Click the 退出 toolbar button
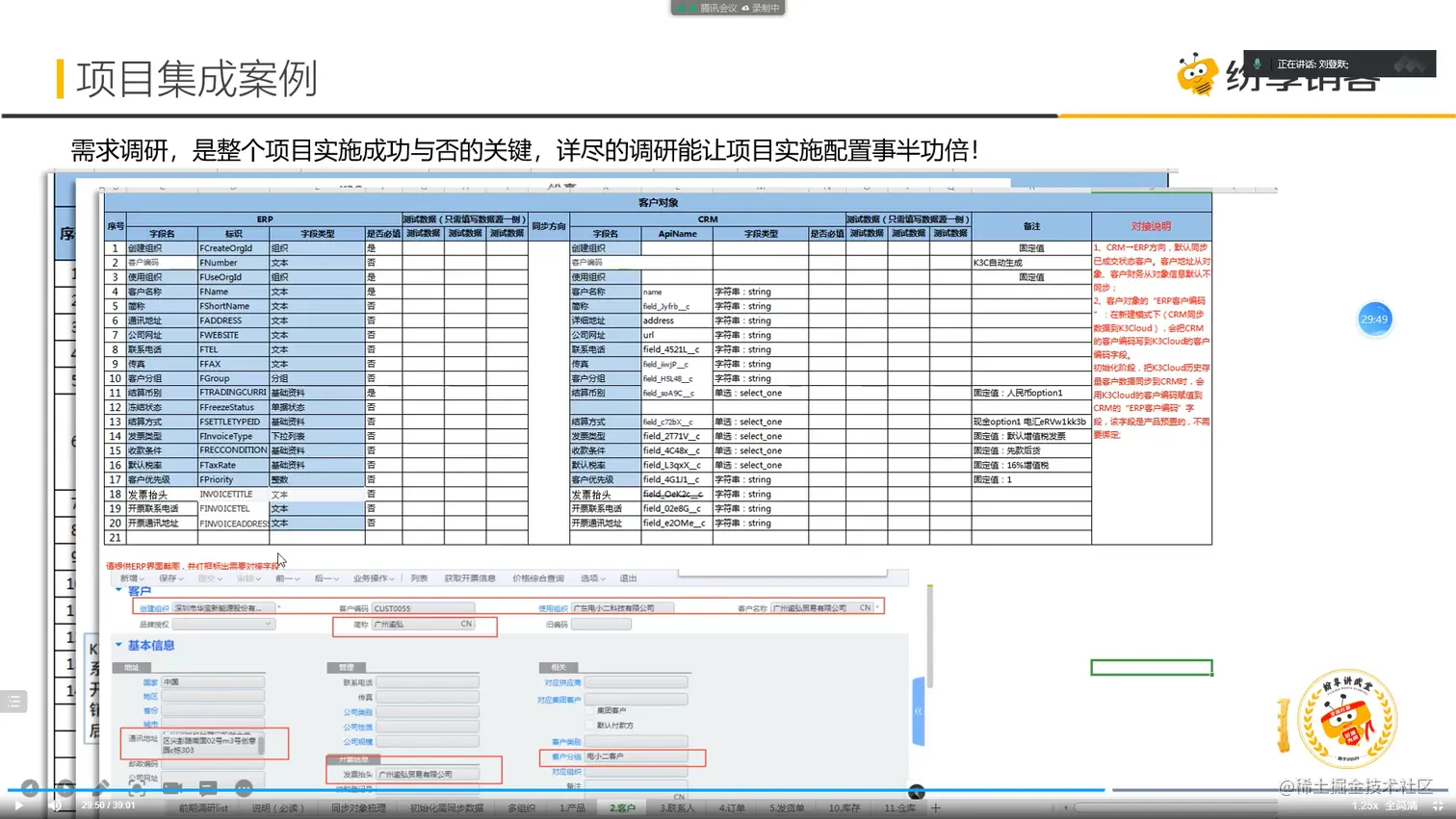Screen dimensions: 1456x819 (628, 578)
